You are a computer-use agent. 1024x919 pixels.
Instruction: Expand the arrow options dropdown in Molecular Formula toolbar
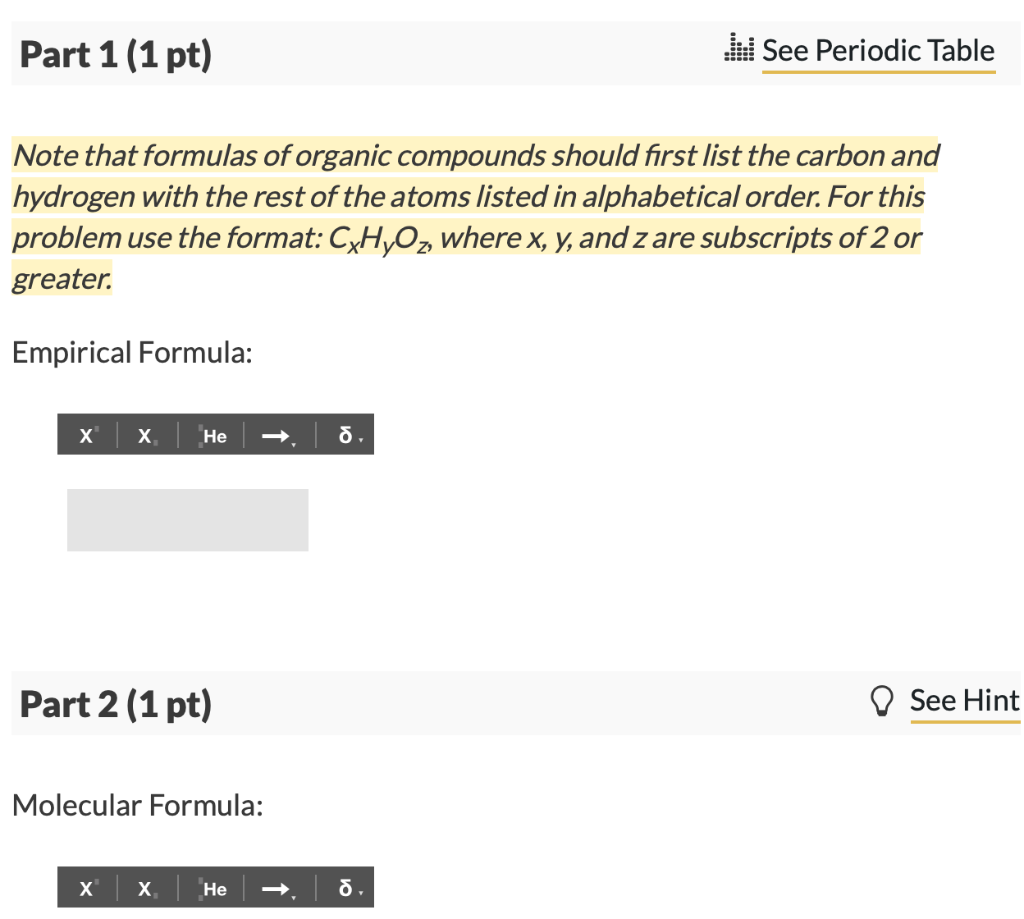(x=293, y=893)
